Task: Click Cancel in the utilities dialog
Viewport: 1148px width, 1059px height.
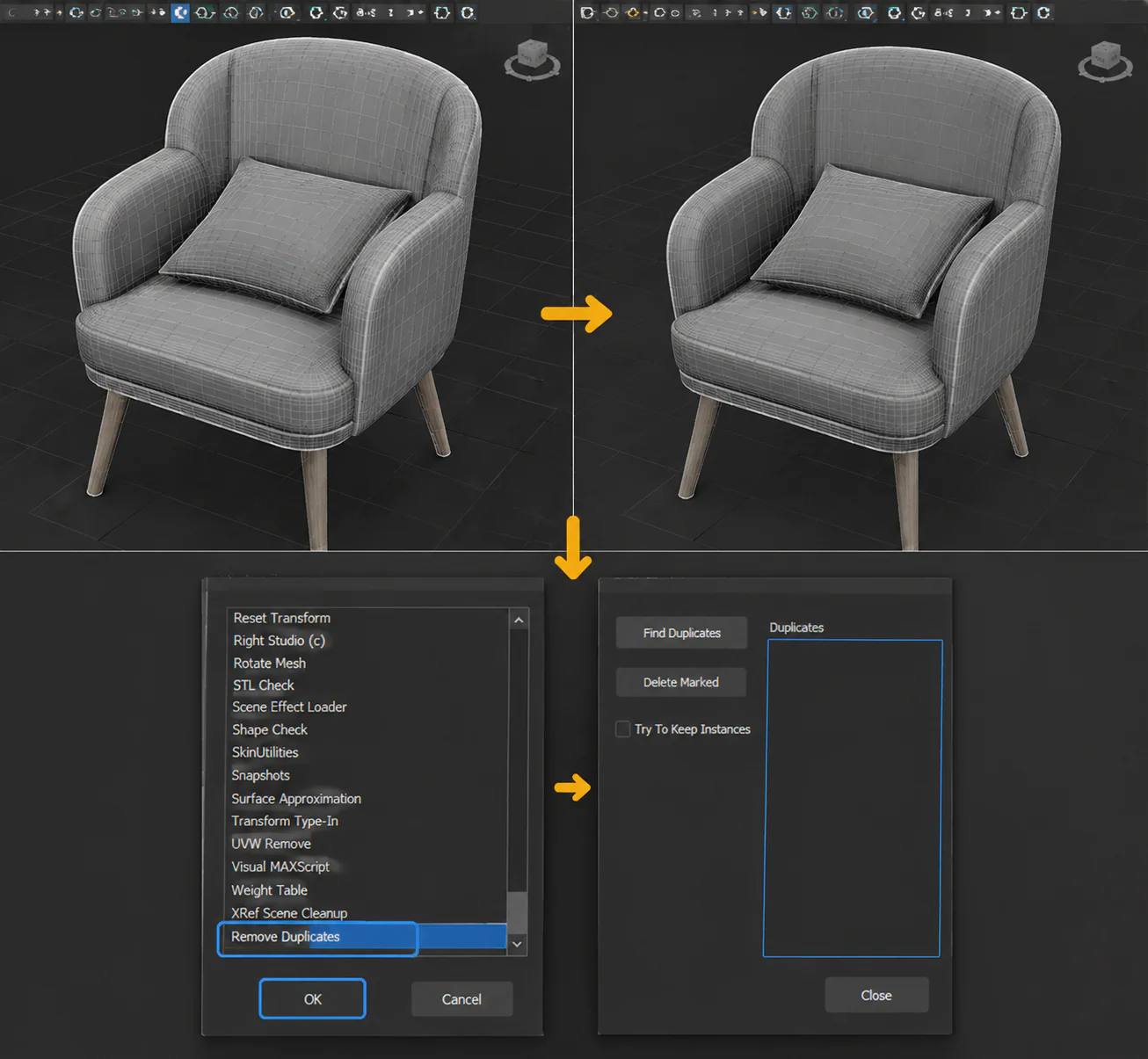Action: [461, 999]
